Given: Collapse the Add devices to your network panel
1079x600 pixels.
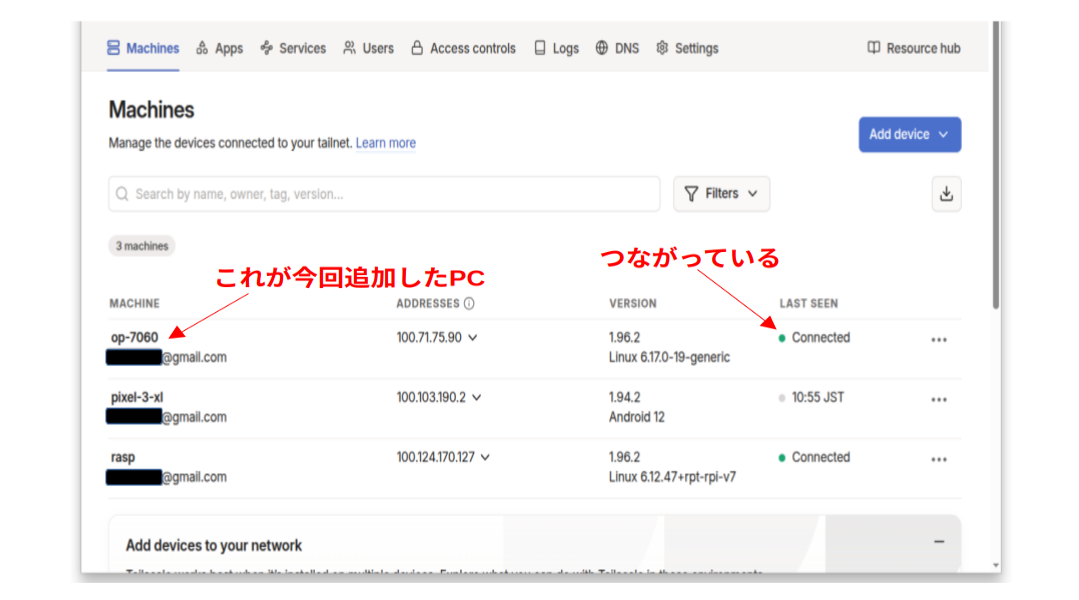Looking at the screenshot, I should click(939, 542).
